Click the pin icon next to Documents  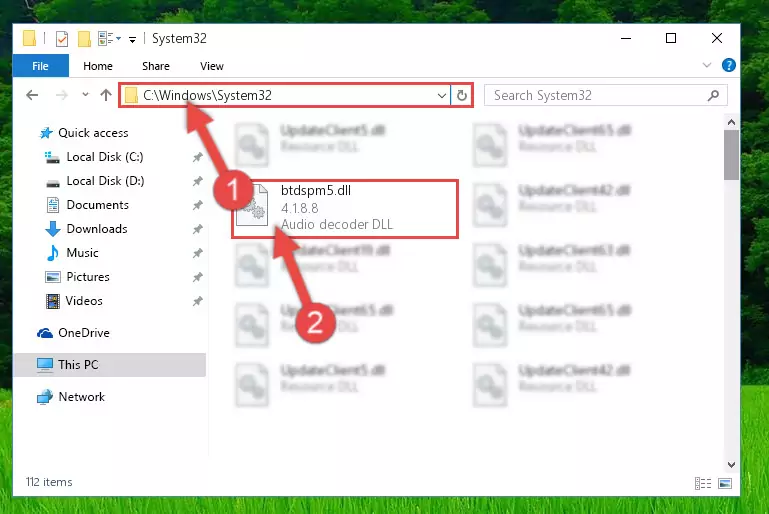197,206
